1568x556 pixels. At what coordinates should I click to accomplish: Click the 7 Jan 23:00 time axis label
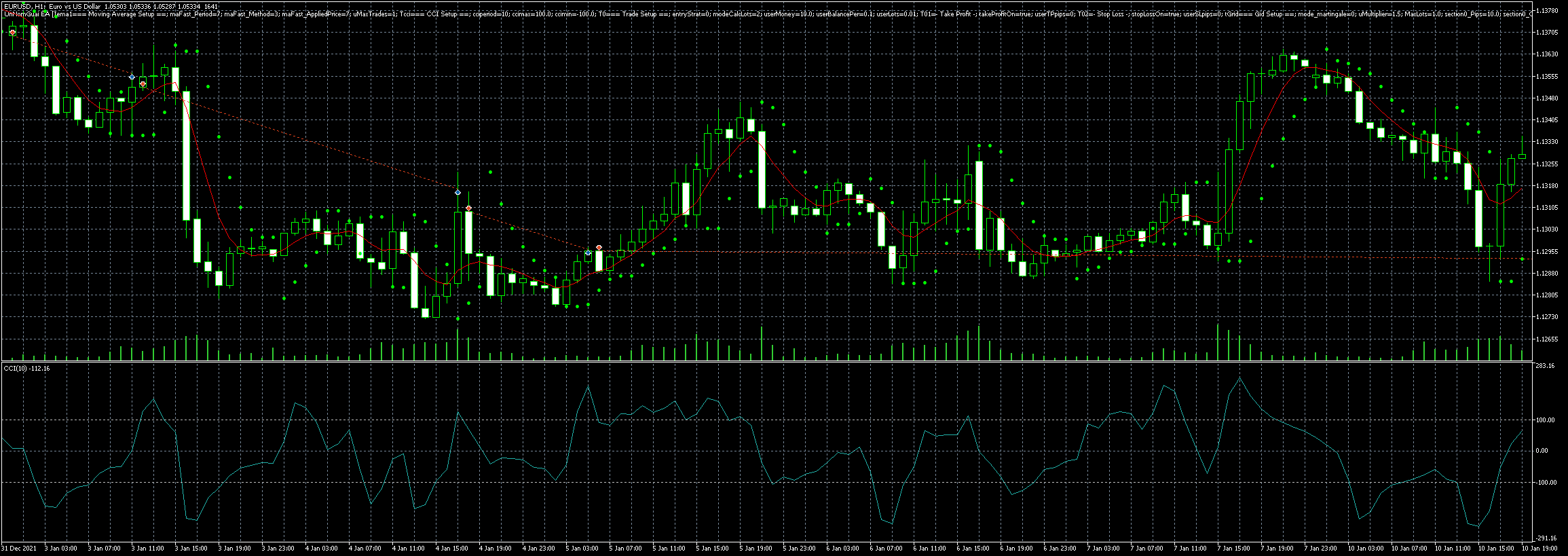point(1320,548)
